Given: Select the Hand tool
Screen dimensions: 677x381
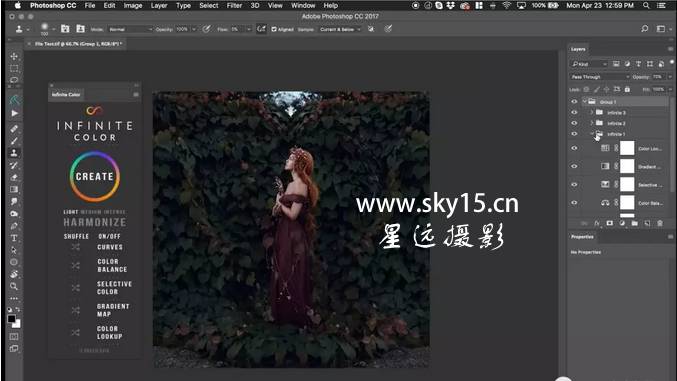Looking at the screenshot, I should coord(14,274).
